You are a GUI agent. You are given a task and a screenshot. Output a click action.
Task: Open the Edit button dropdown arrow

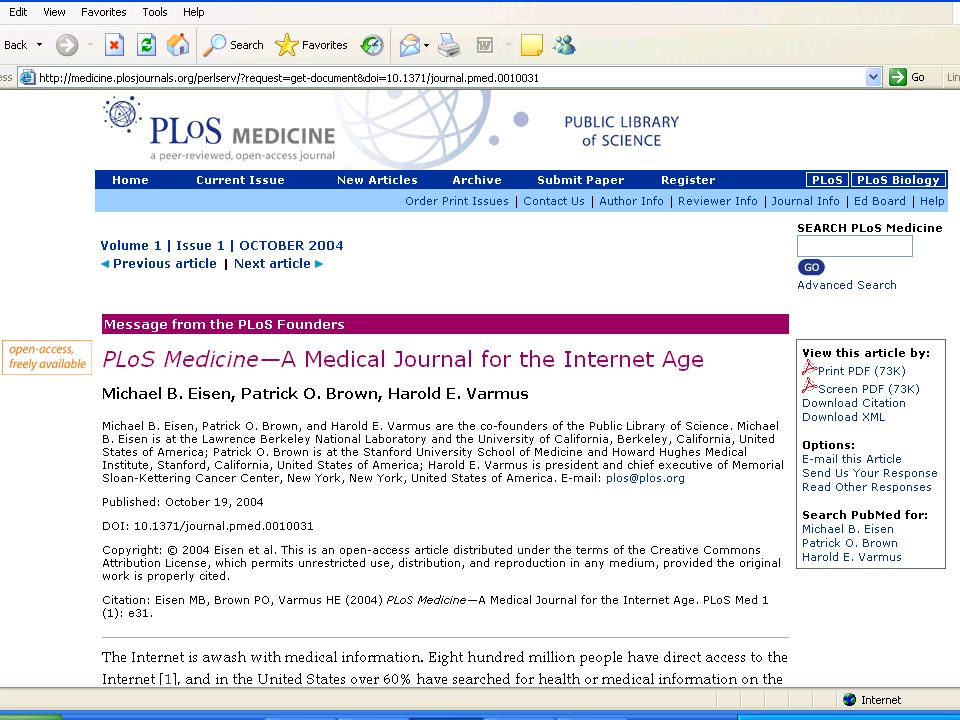(508, 45)
